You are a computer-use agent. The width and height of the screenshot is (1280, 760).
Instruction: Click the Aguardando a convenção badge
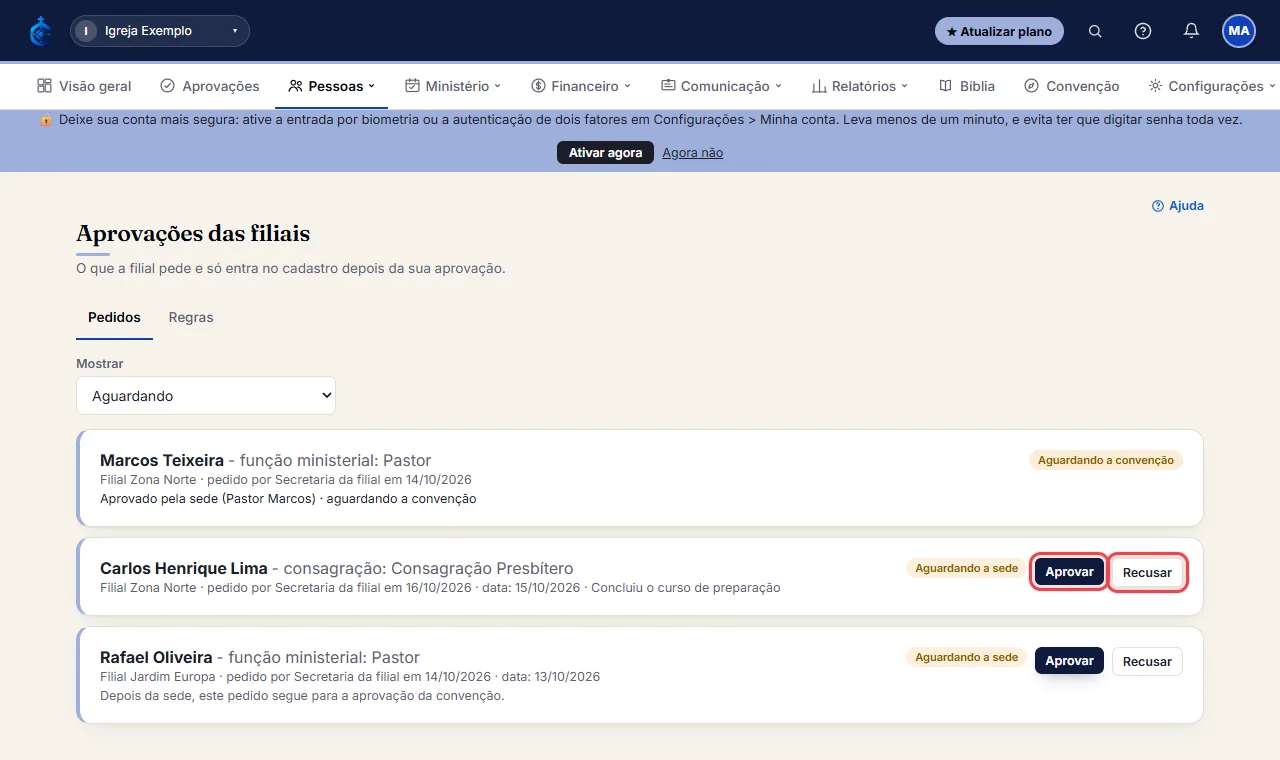point(1106,460)
